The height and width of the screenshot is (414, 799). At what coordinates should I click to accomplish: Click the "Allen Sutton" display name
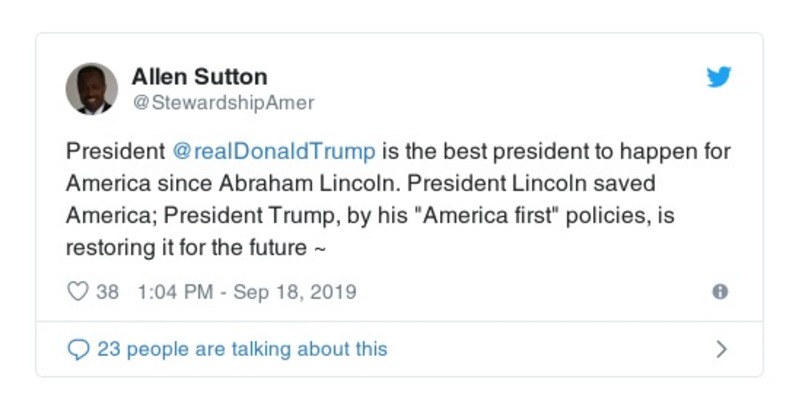(199, 77)
